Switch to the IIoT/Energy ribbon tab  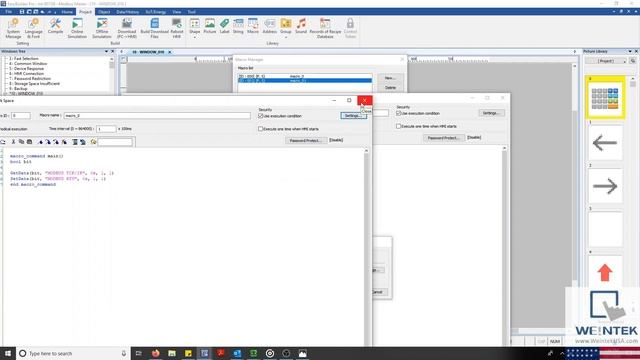[156, 12]
